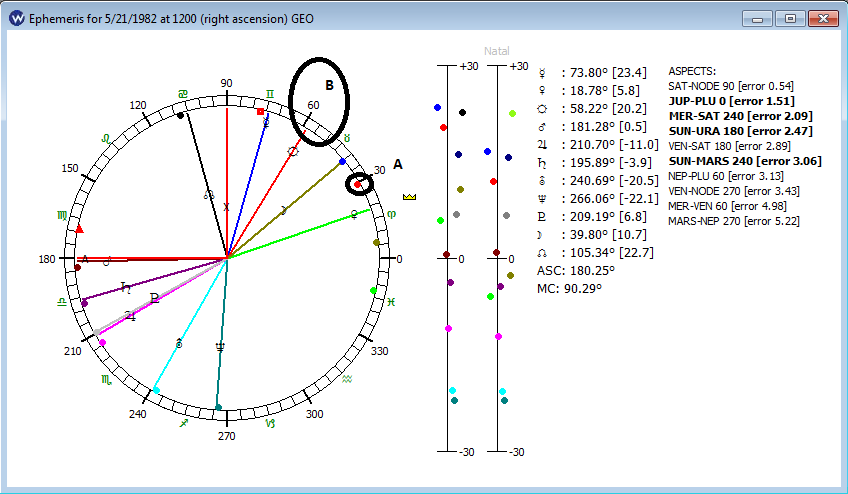Click the Gemini sign on the wheel rim

point(269,94)
